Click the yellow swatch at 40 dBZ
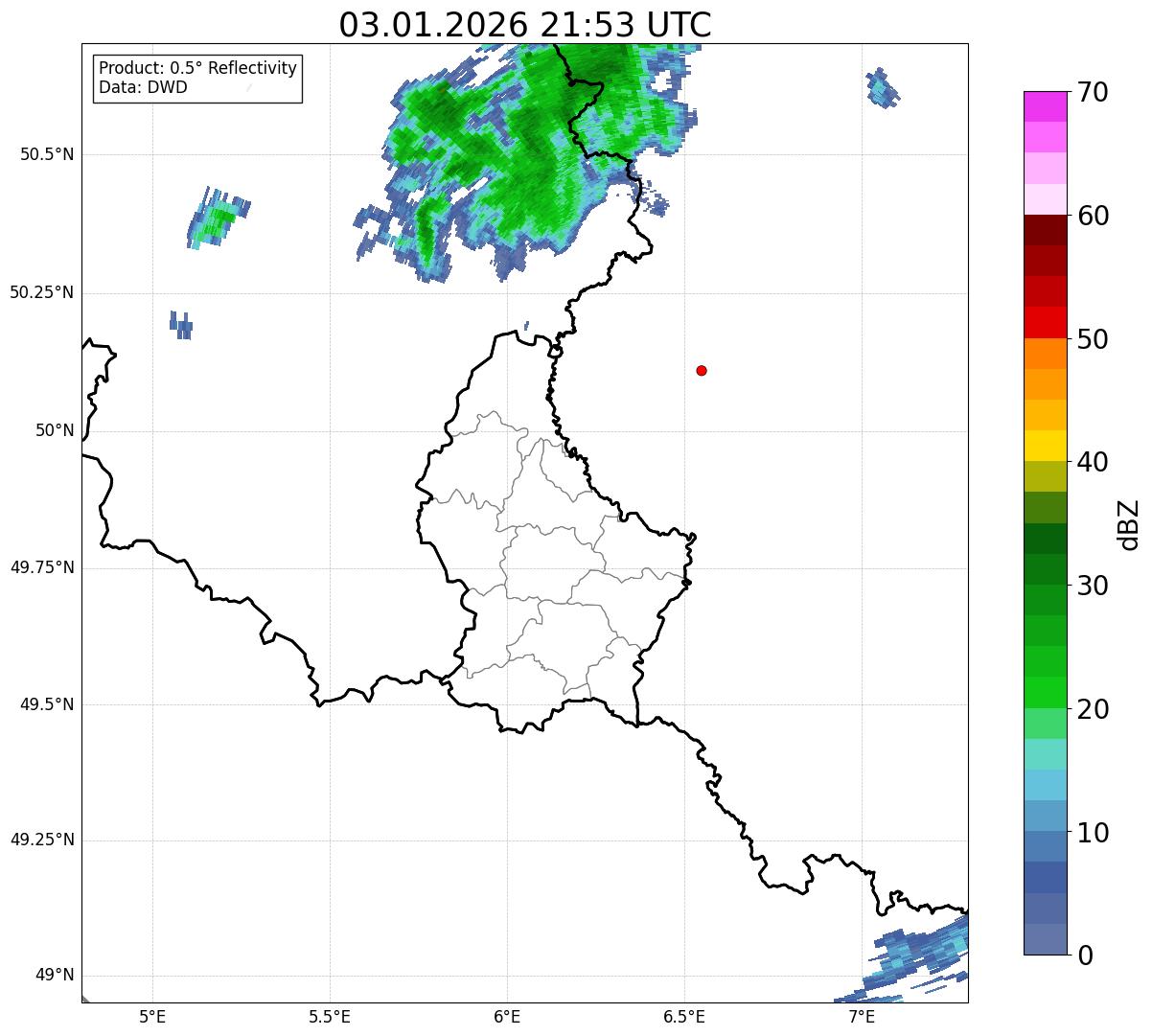 (1045, 446)
